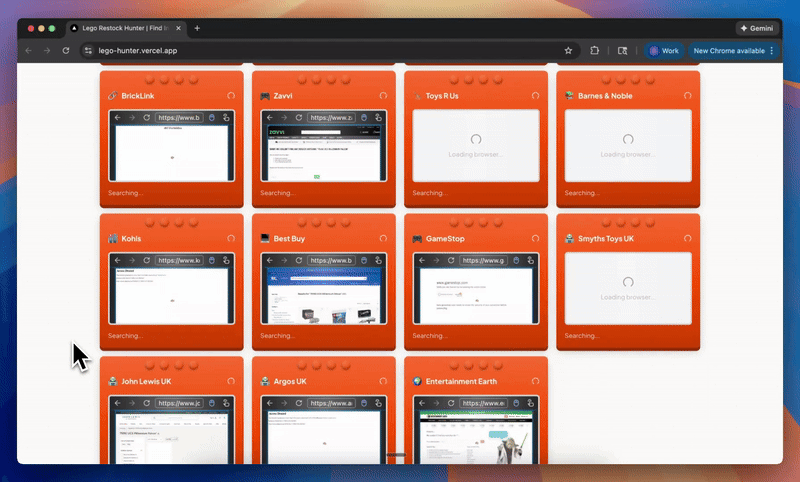Reload the lego-hunter.vercel.app page
The width and height of the screenshot is (800, 482).
[x=66, y=50]
